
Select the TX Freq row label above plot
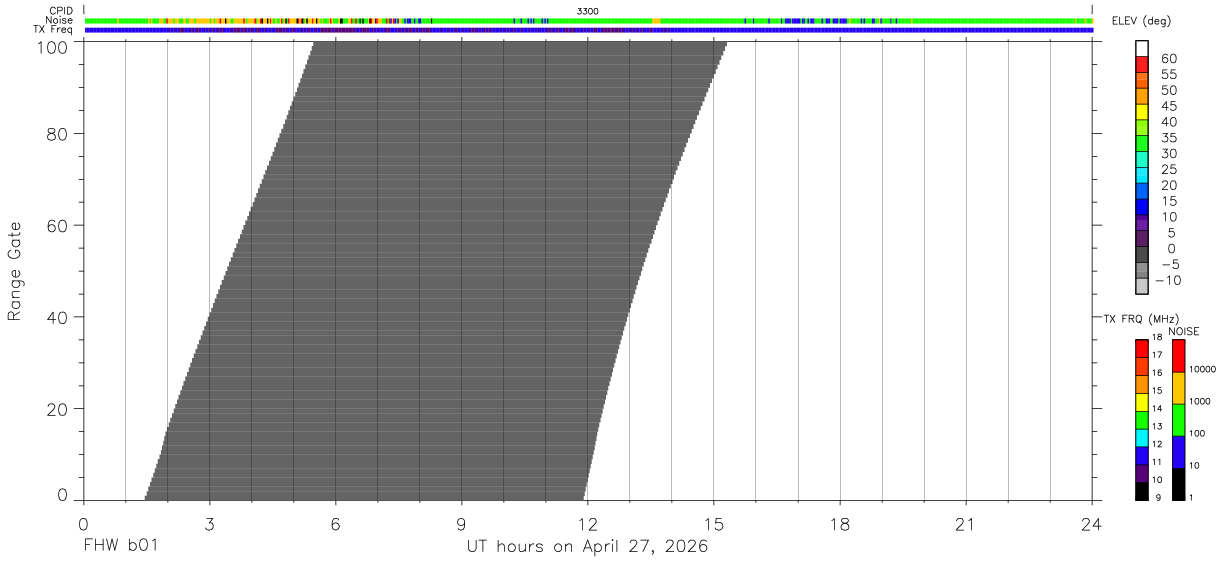[54, 30]
